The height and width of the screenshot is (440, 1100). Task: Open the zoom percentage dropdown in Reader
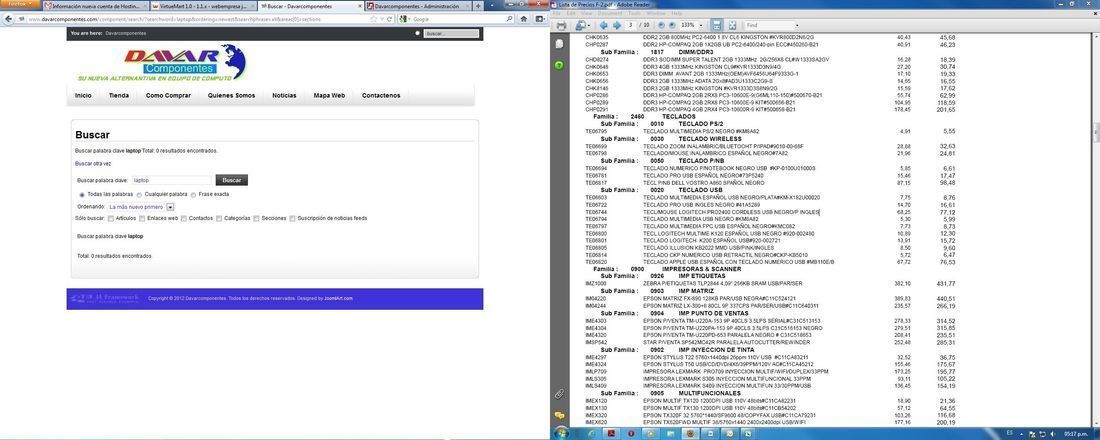pyautogui.click(x=701, y=25)
